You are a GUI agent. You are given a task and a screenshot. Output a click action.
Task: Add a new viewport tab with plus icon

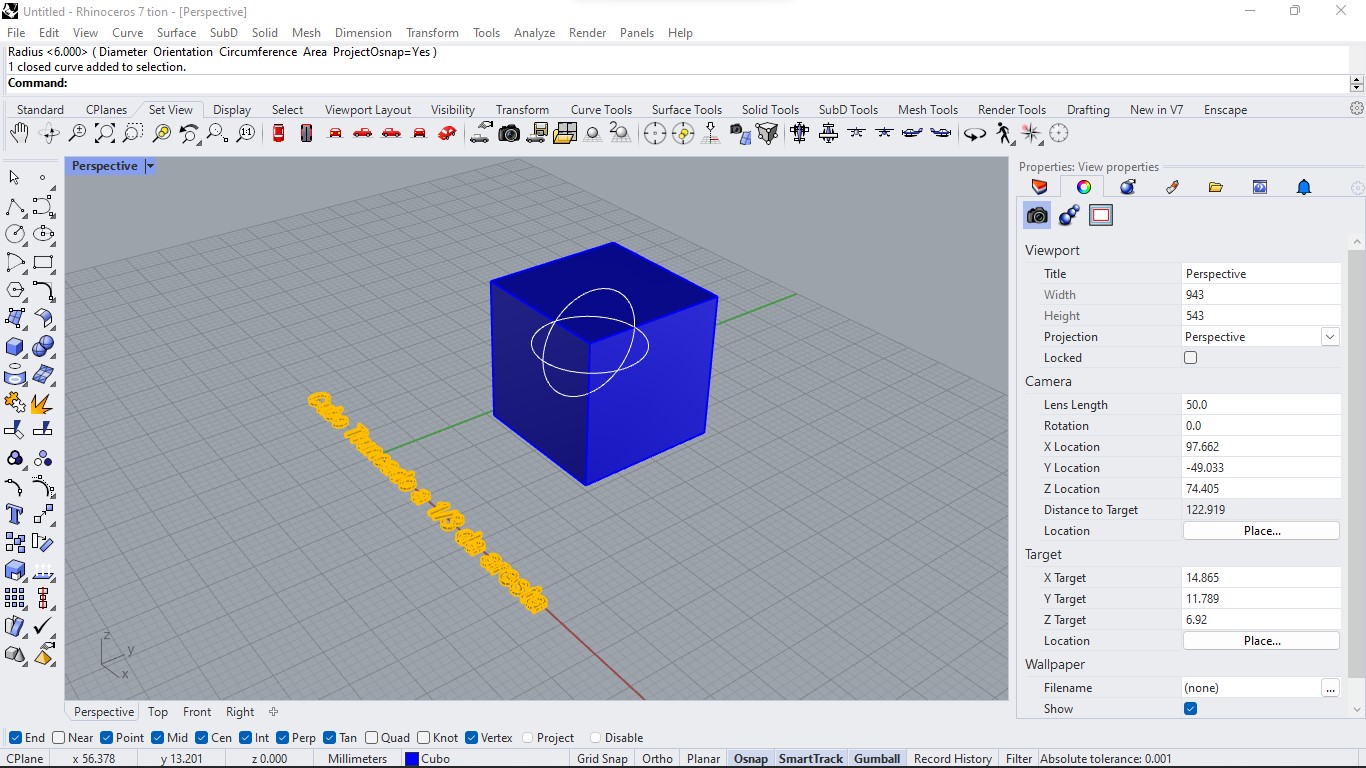click(273, 712)
